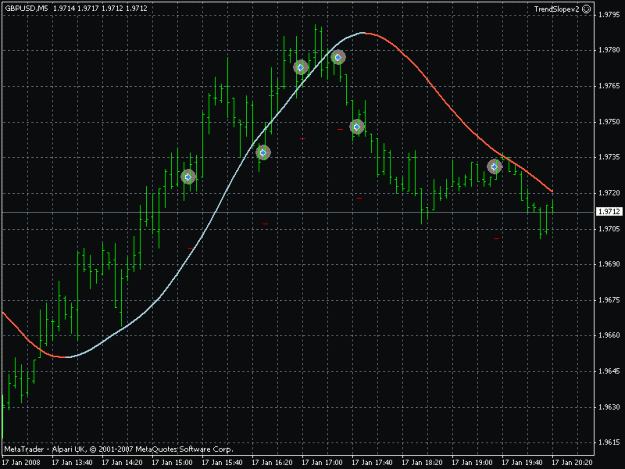Click price axis label 1.9765

(x=609, y=86)
